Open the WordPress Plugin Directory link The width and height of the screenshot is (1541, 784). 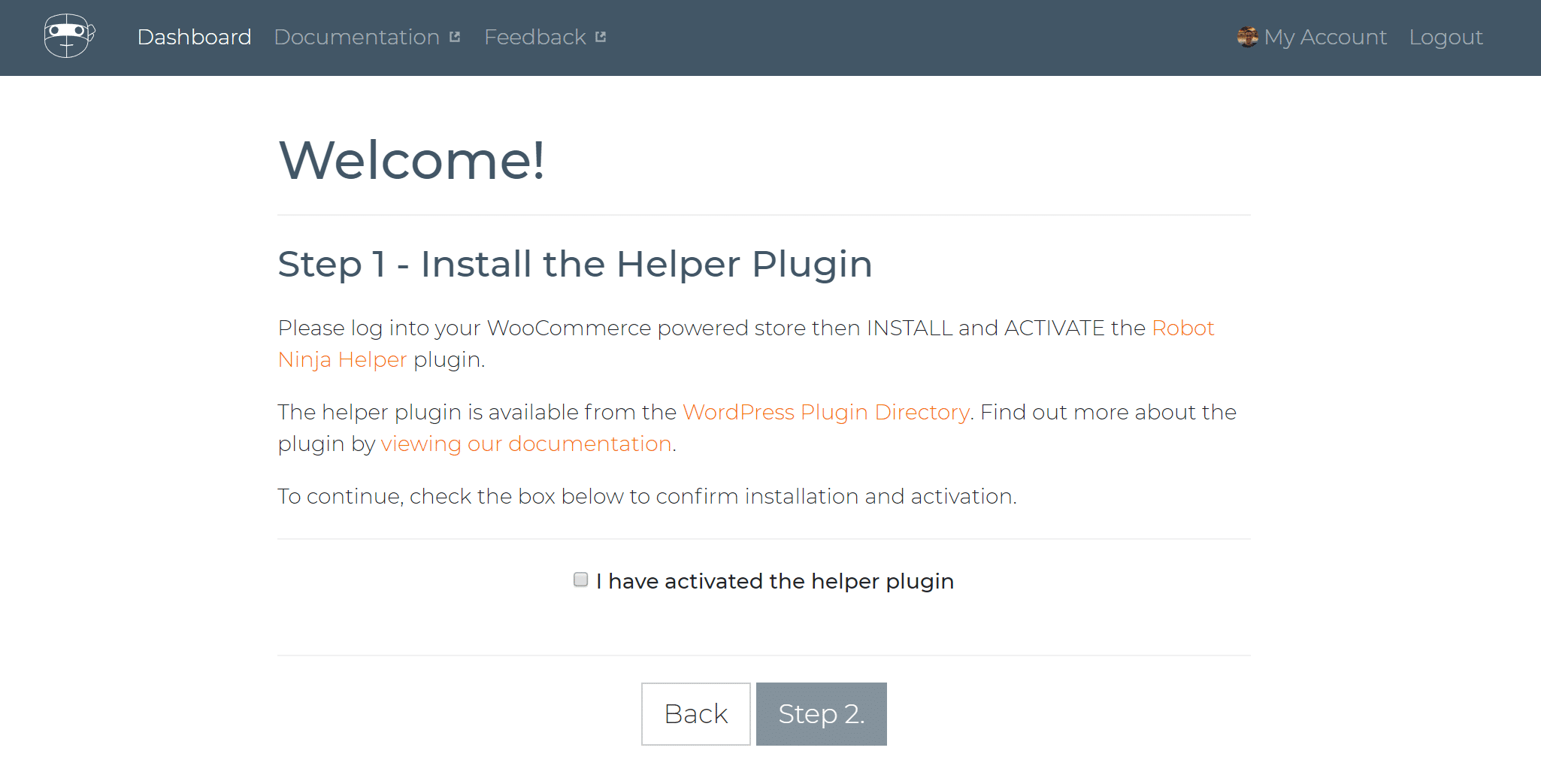825,412
